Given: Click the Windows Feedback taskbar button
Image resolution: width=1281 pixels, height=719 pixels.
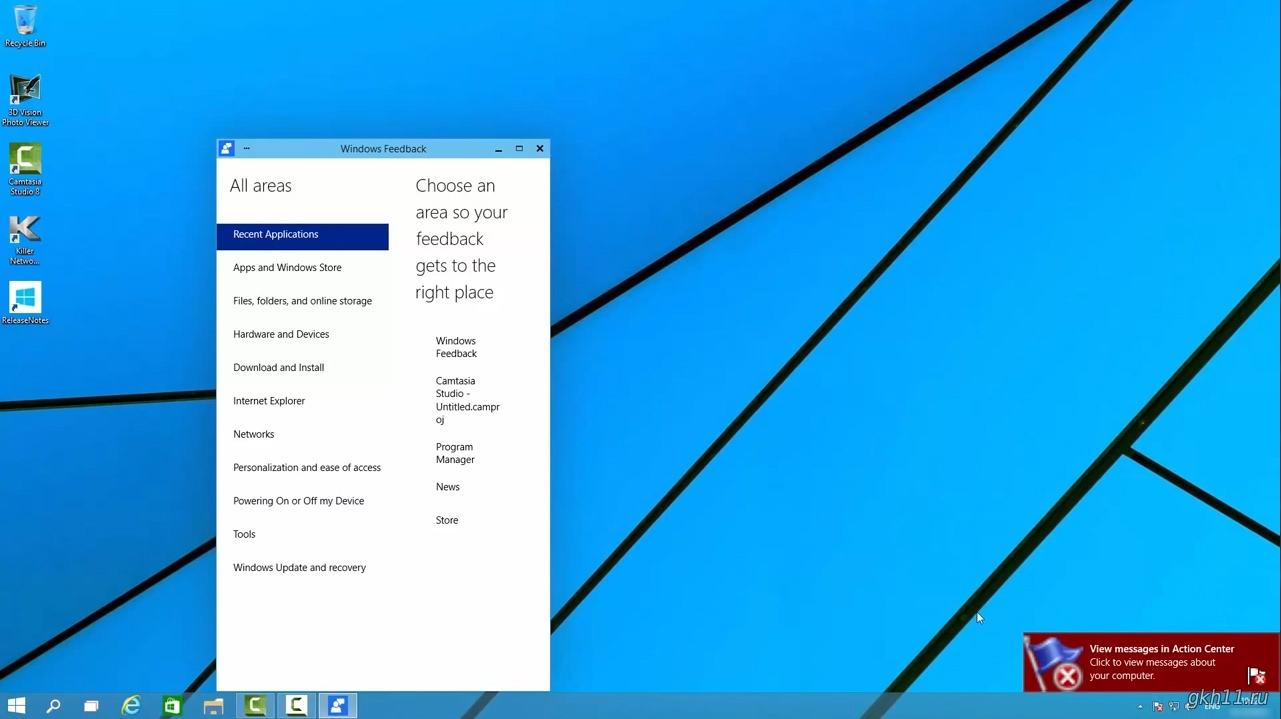Looking at the screenshot, I should pos(337,706).
